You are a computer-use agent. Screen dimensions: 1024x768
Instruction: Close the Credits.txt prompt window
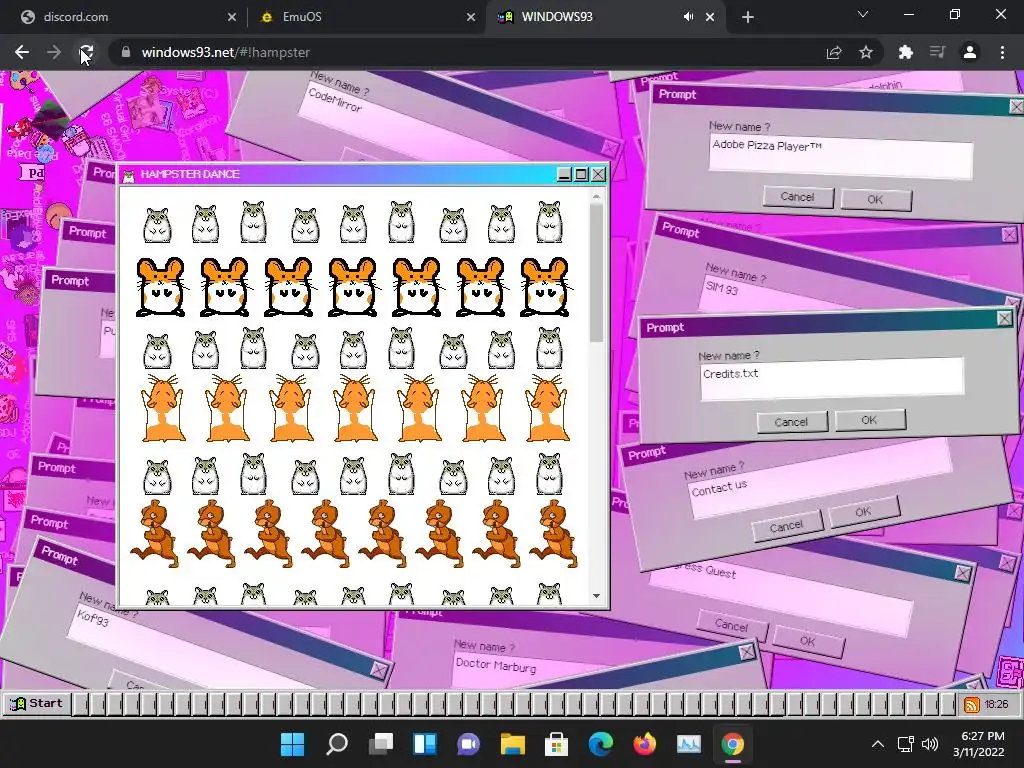coord(1005,318)
